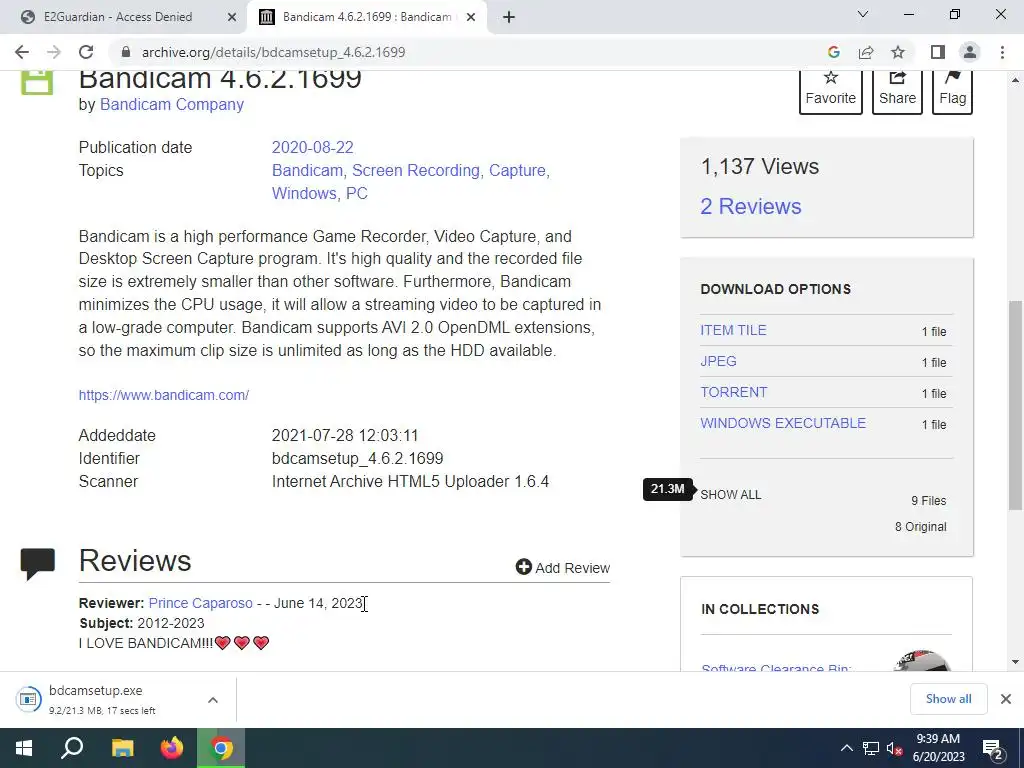Screen dimensions: 1024x768
Task: Click the collection thumbnail image
Action: [921, 660]
